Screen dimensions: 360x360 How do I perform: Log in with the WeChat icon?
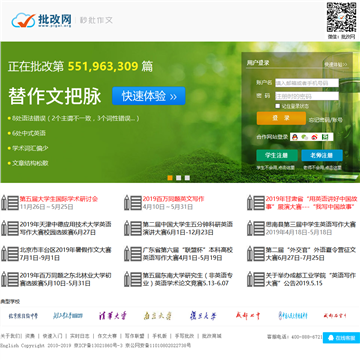click(305, 137)
